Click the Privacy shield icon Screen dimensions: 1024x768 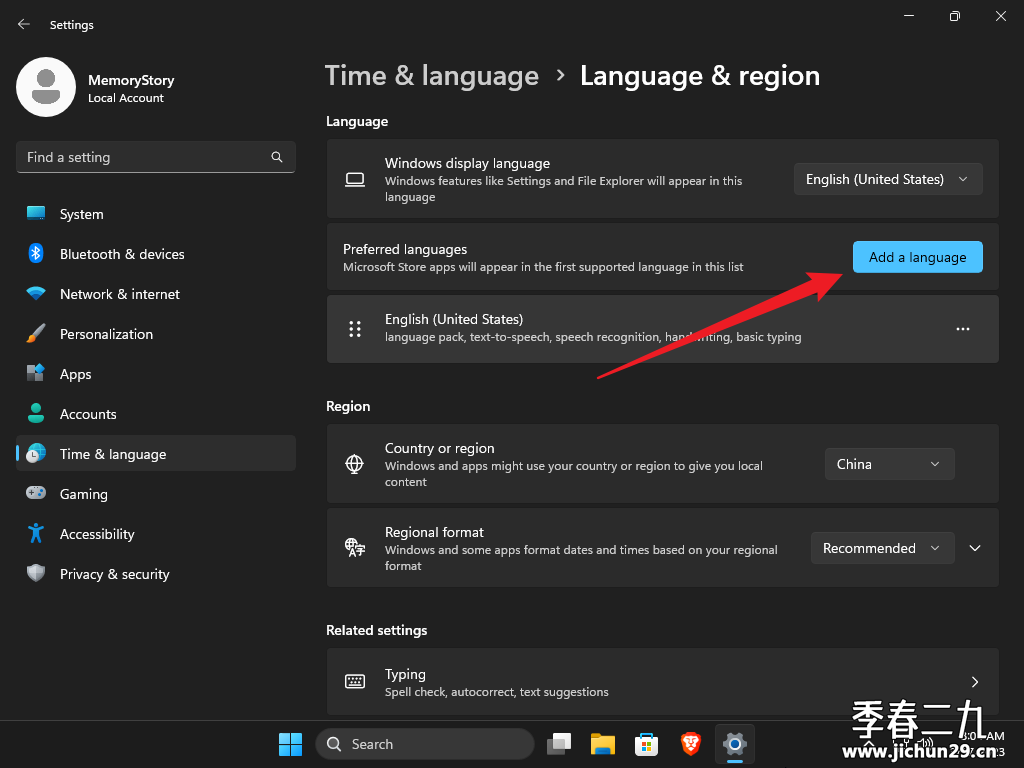click(36, 573)
